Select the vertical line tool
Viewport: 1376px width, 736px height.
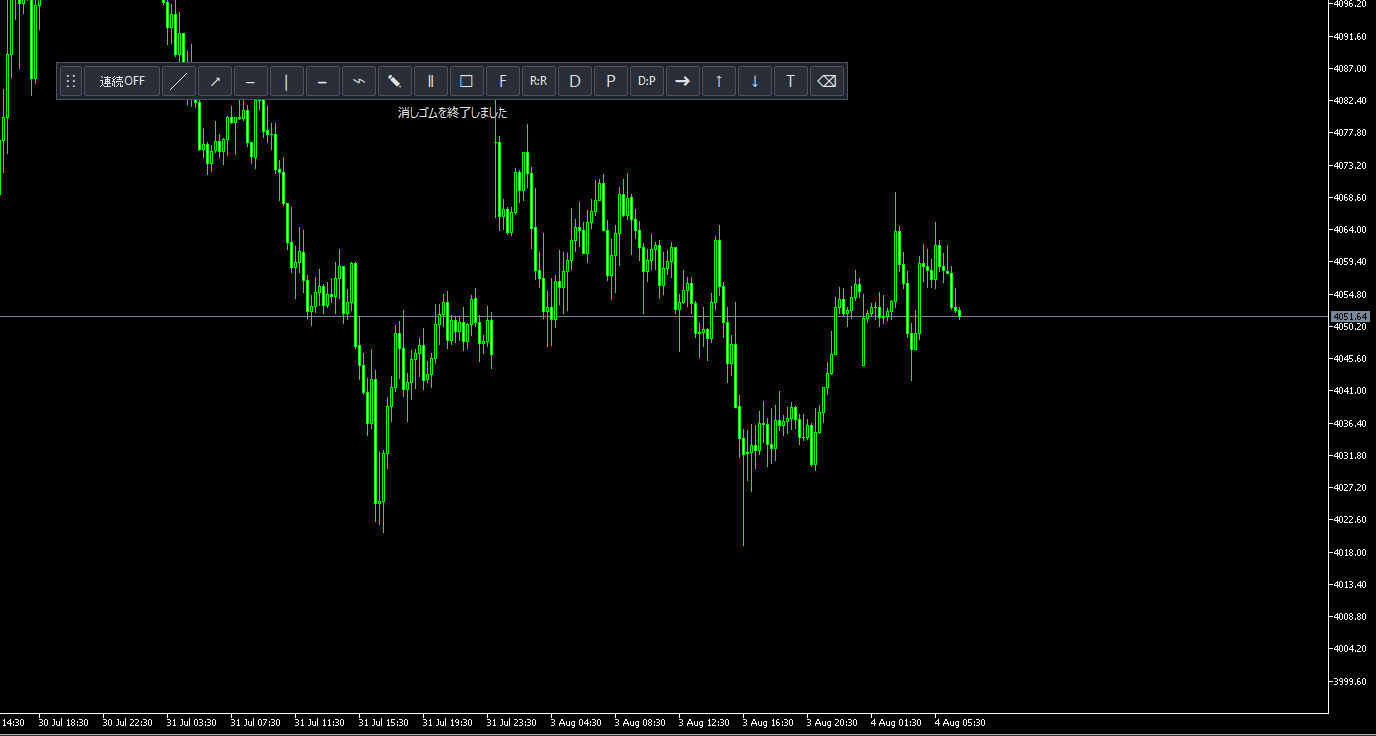[x=287, y=81]
